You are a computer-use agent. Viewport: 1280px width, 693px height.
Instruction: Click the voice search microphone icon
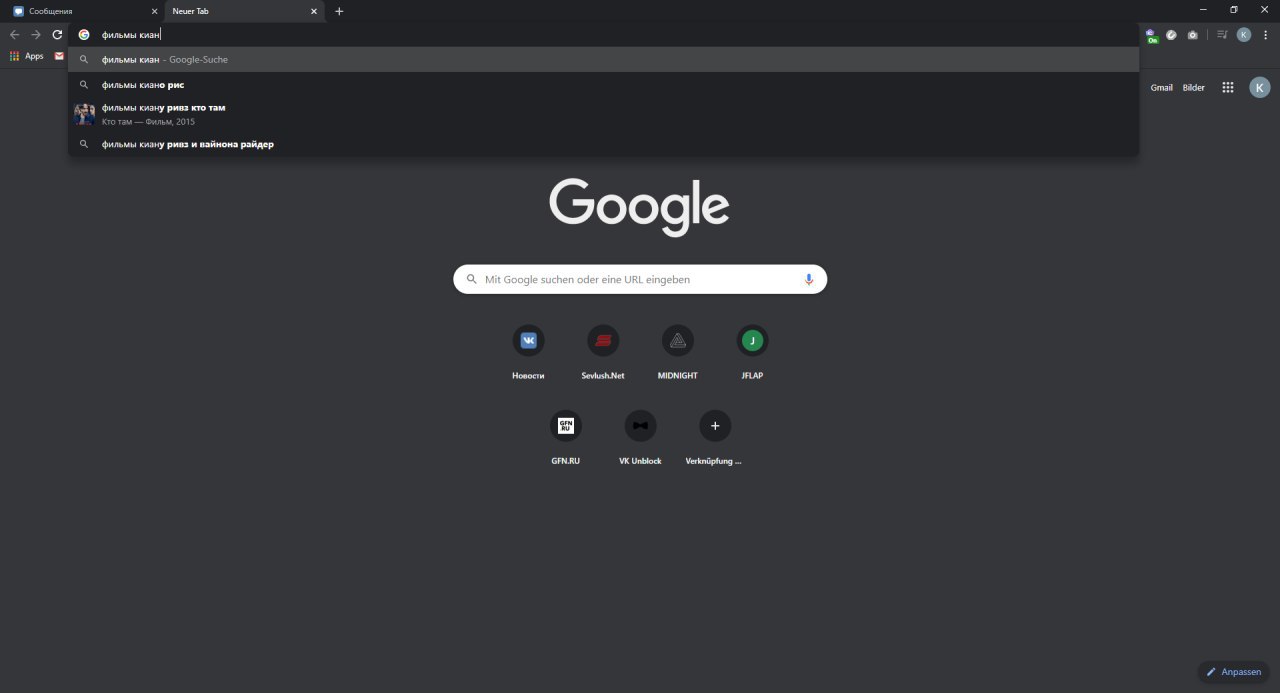coord(808,280)
